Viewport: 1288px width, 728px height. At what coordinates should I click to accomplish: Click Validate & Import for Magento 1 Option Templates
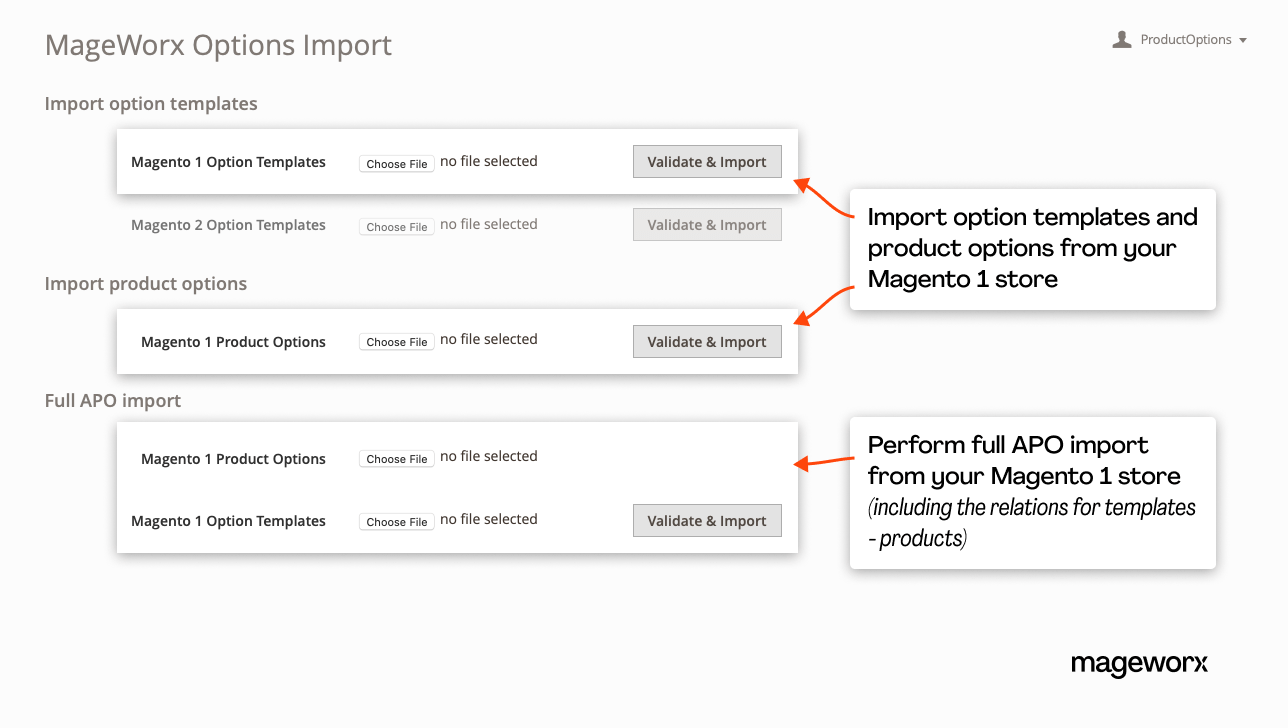click(x=707, y=161)
